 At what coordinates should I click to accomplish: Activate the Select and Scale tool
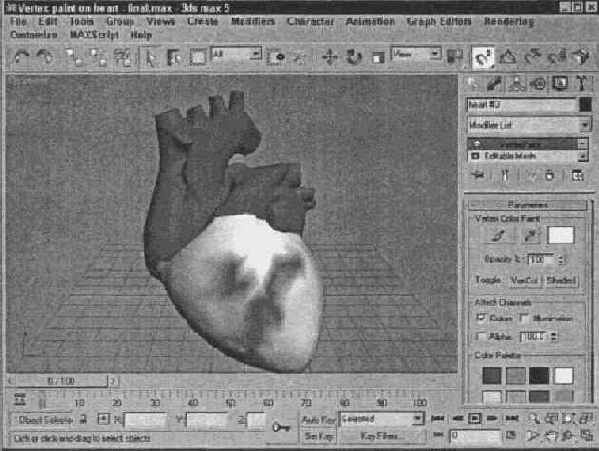point(378,58)
